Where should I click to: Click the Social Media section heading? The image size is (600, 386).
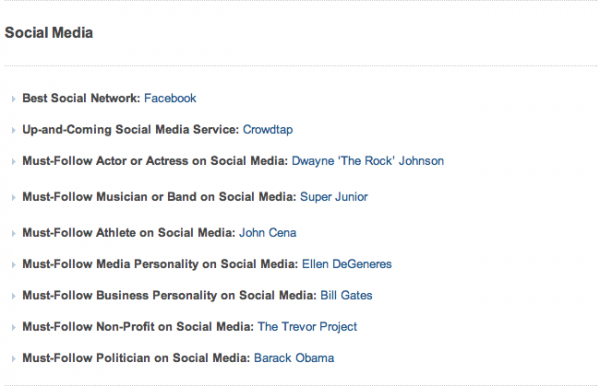49,33
